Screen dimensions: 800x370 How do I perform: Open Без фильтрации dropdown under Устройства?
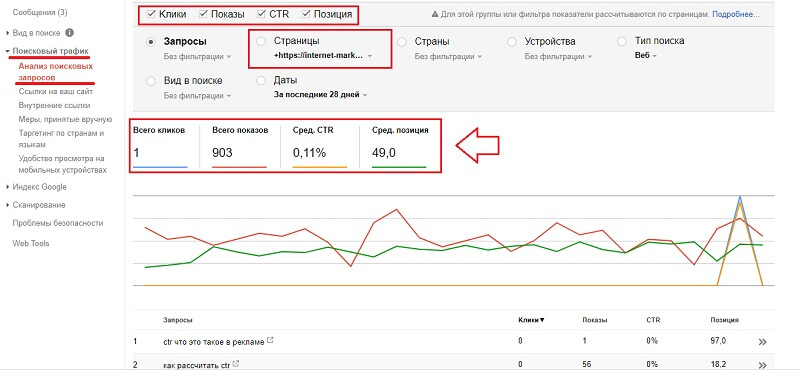coord(559,56)
